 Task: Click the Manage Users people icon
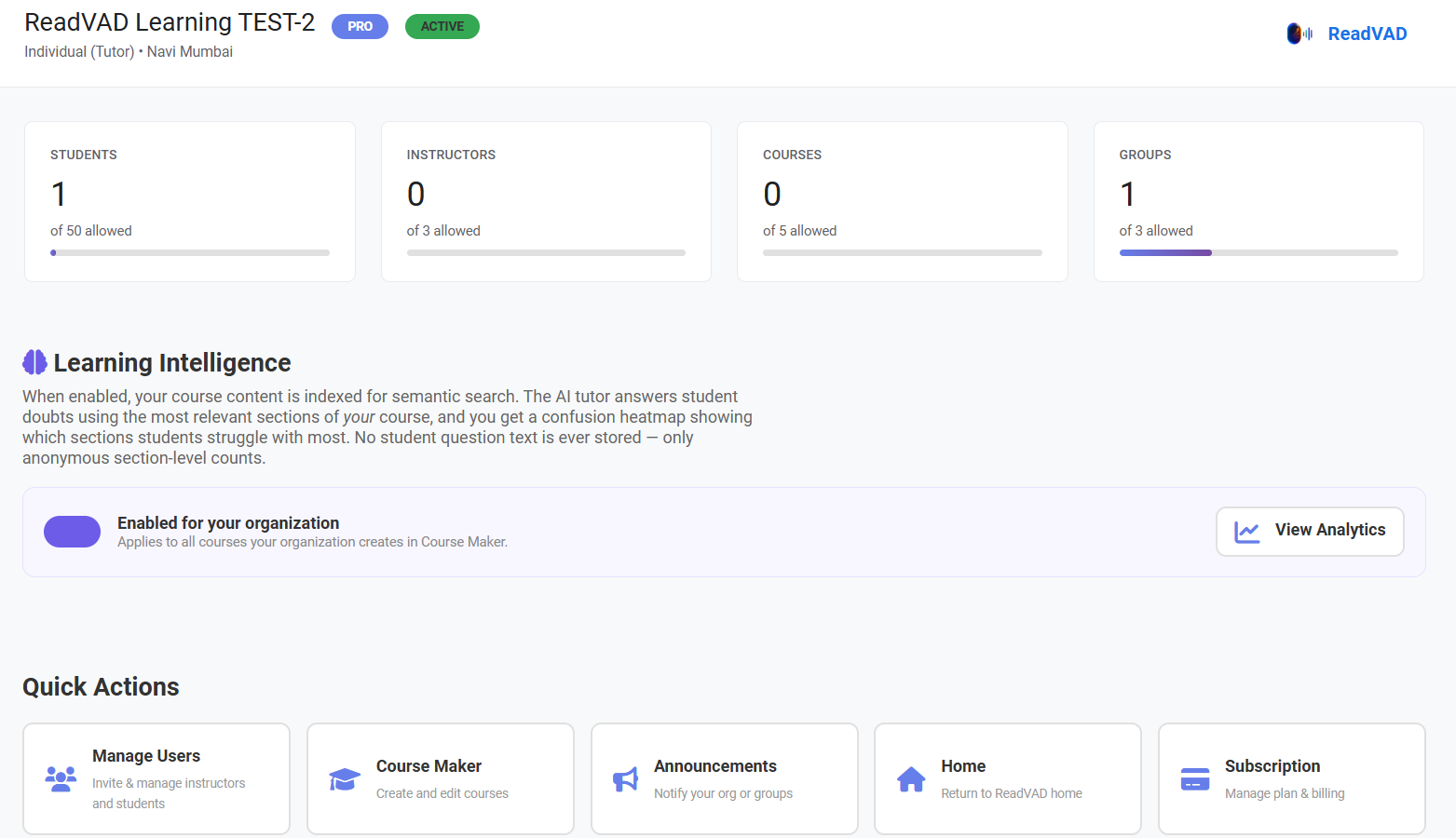61,778
